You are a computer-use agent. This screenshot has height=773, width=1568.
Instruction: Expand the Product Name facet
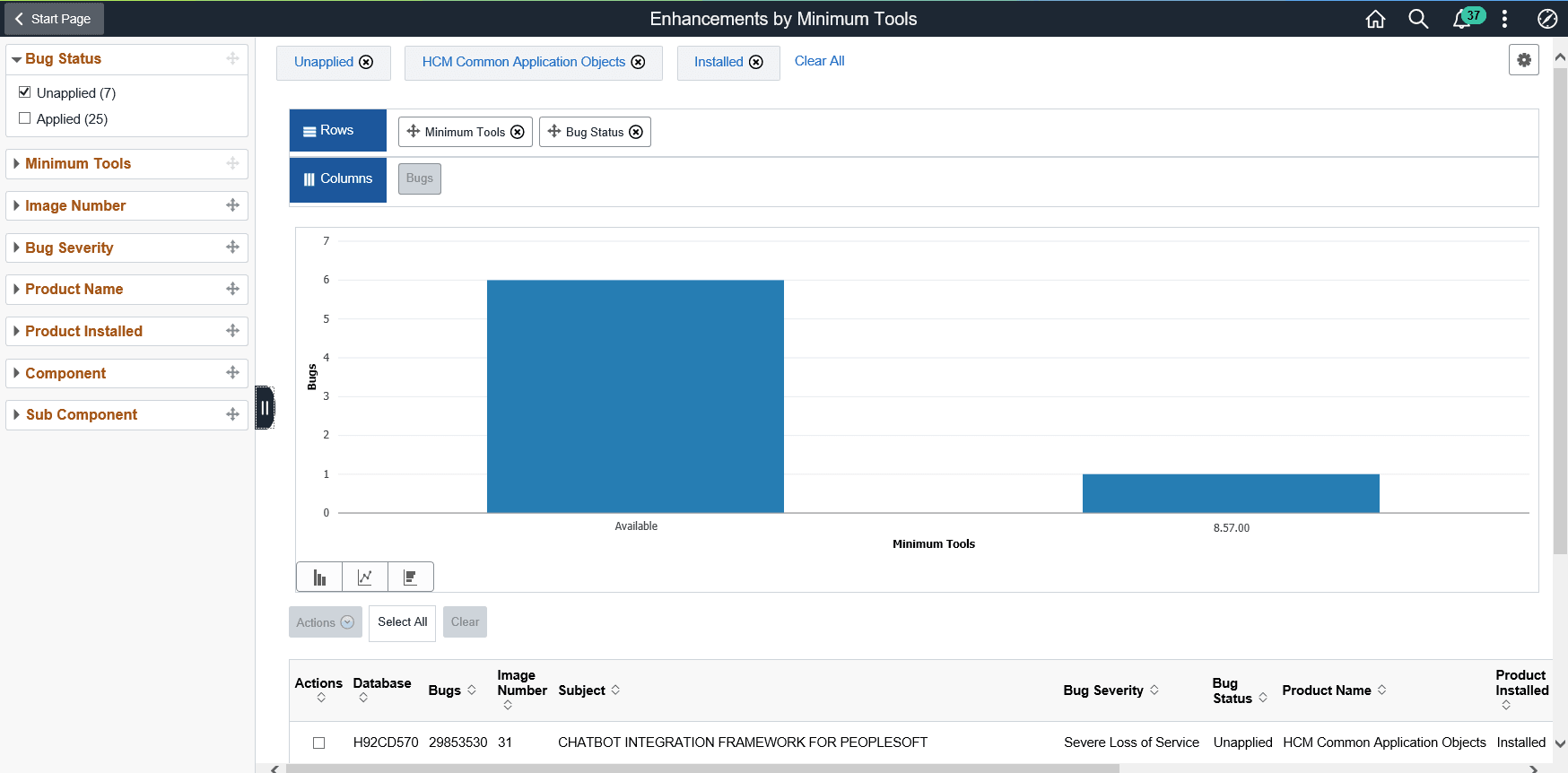16,289
